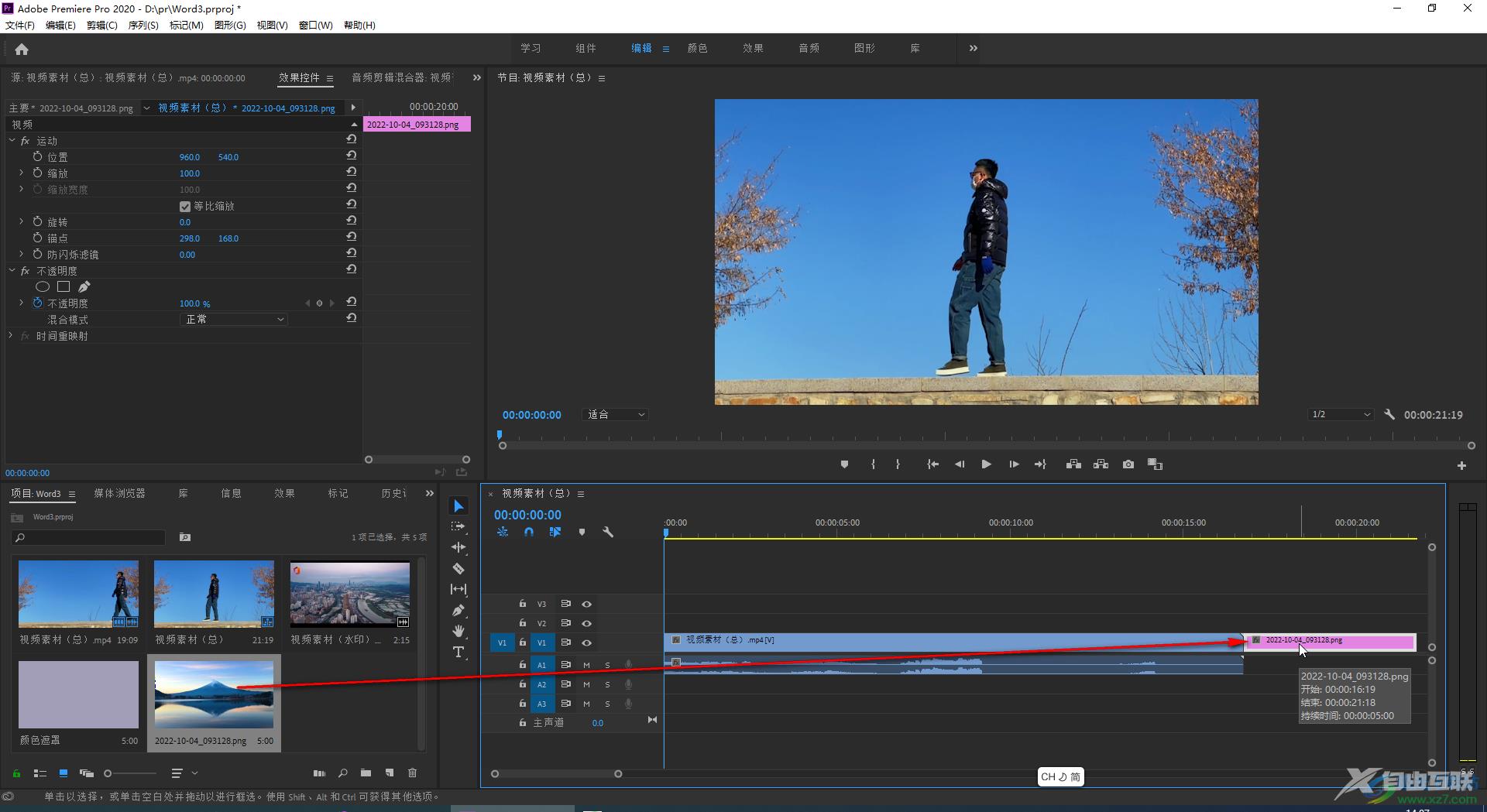Screen dimensions: 1487x812
Task: Click New Item icon in project panel
Action: (x=390, y=773)
